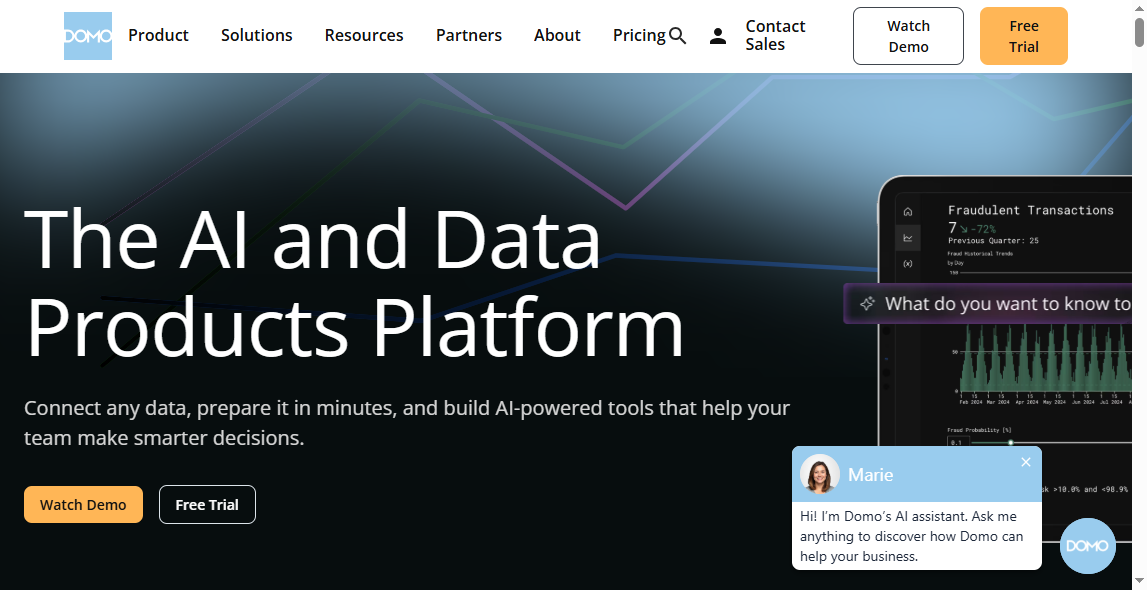Click the orange Free Trial header button

(1024, 36)
